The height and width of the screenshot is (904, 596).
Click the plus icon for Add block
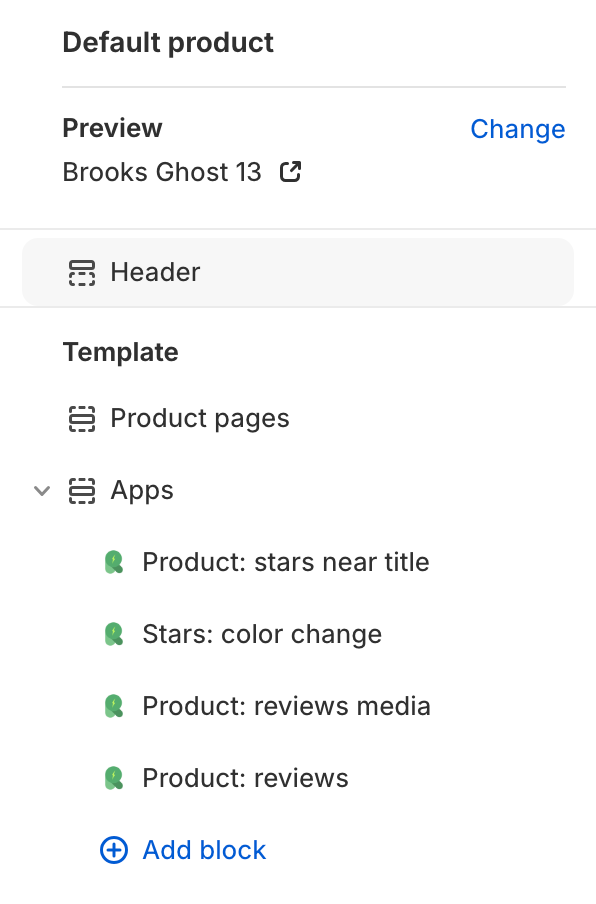coord(114,850)
